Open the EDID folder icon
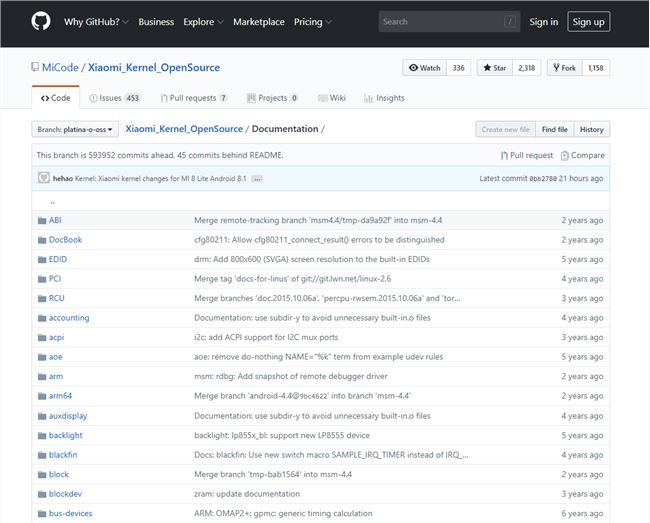The width and height of the screenshot is (650, 523). [42, 259]
